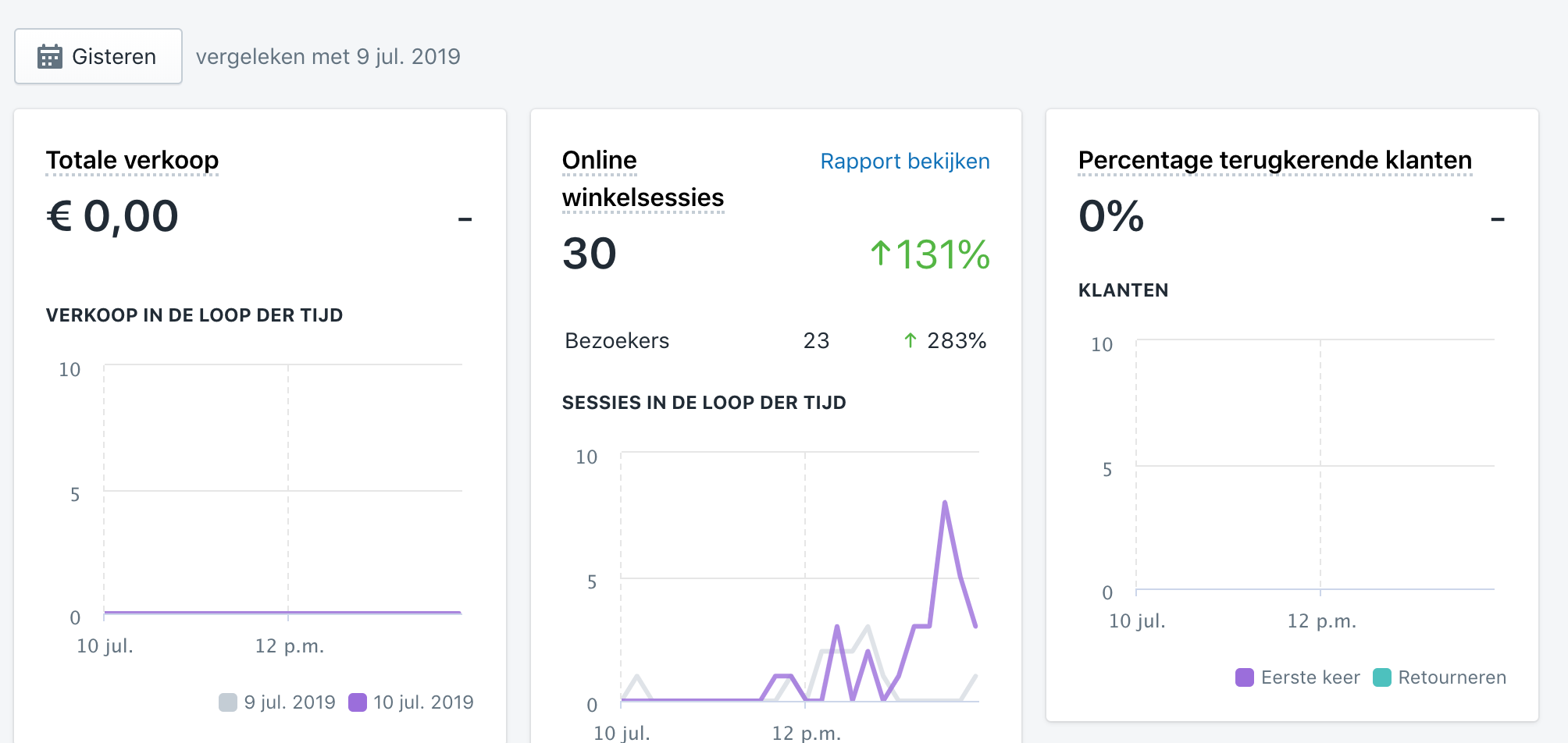Screen dimensions: 1568x743
Task: Click the gray 9 jul. 2019 legend swatch
Action: pyautogui.click(x=228, y=702)
